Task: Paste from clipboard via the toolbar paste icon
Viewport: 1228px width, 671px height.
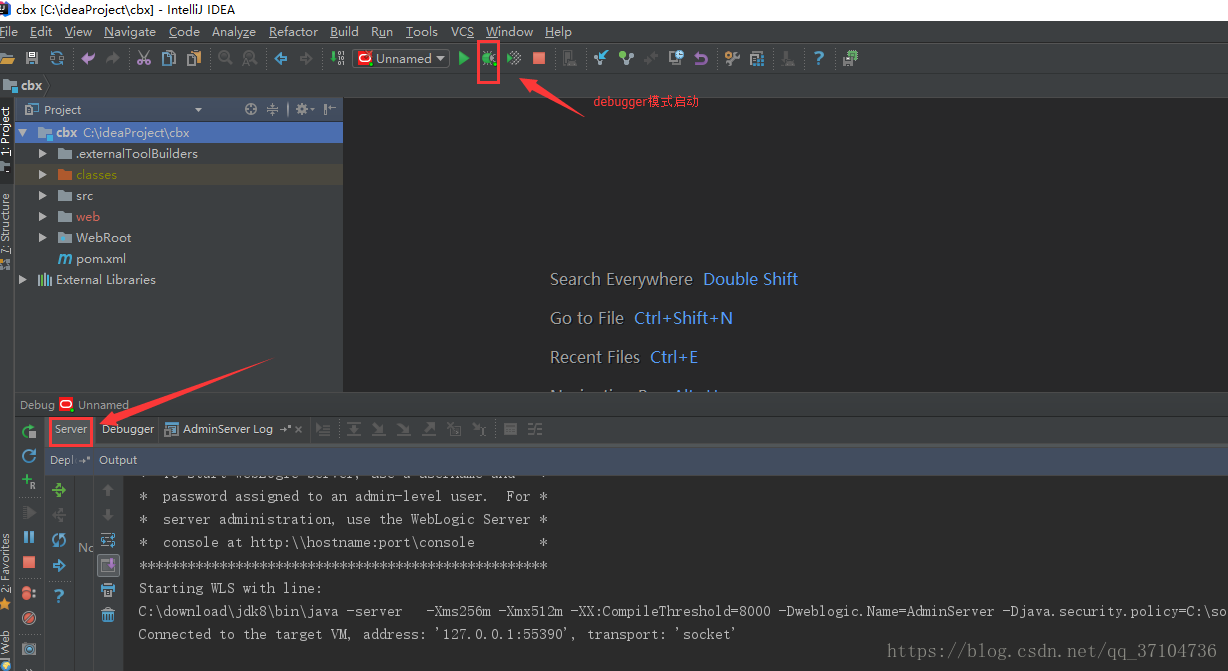Action: pyautogui.click(x=193, y=58)
